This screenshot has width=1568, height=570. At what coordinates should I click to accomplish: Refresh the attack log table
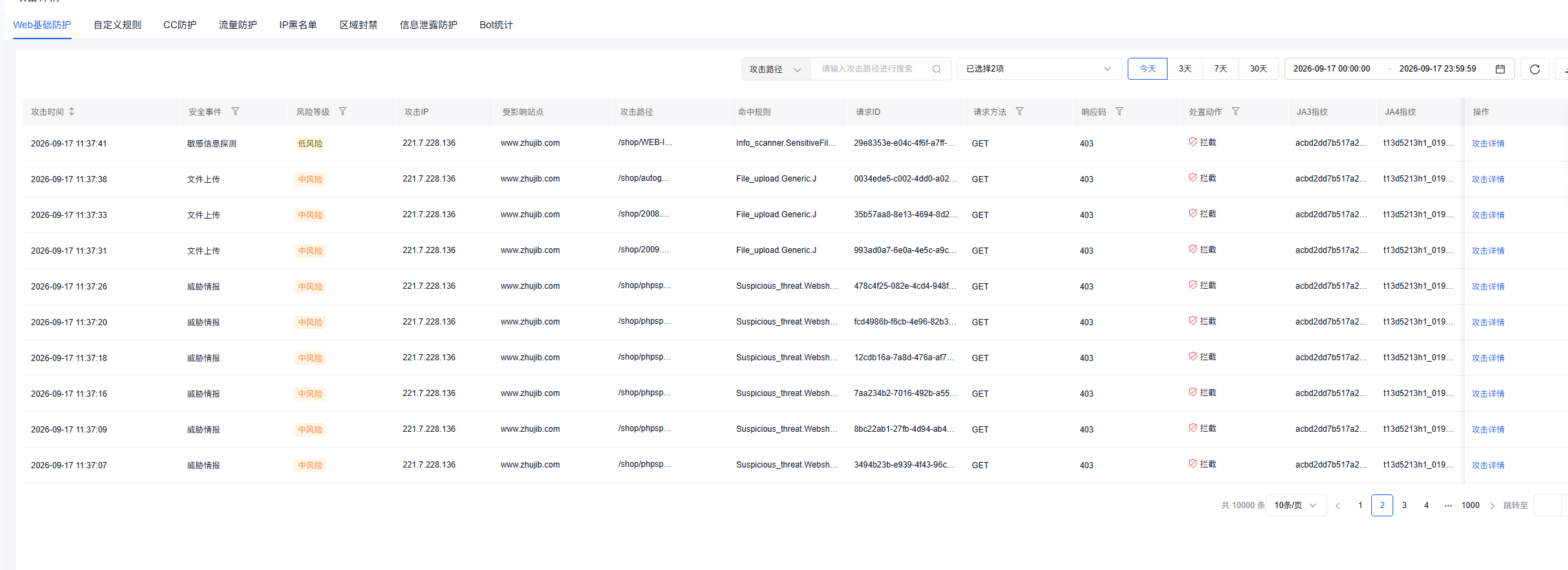1535,69
